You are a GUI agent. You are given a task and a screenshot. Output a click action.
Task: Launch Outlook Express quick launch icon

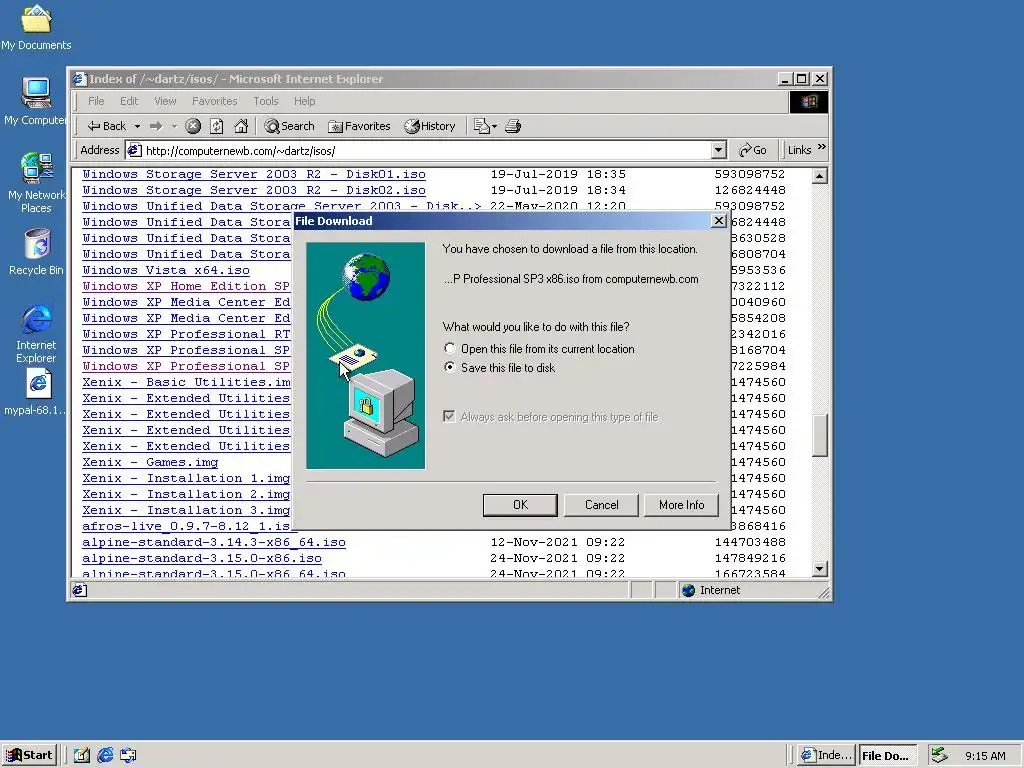coord(128,755)
